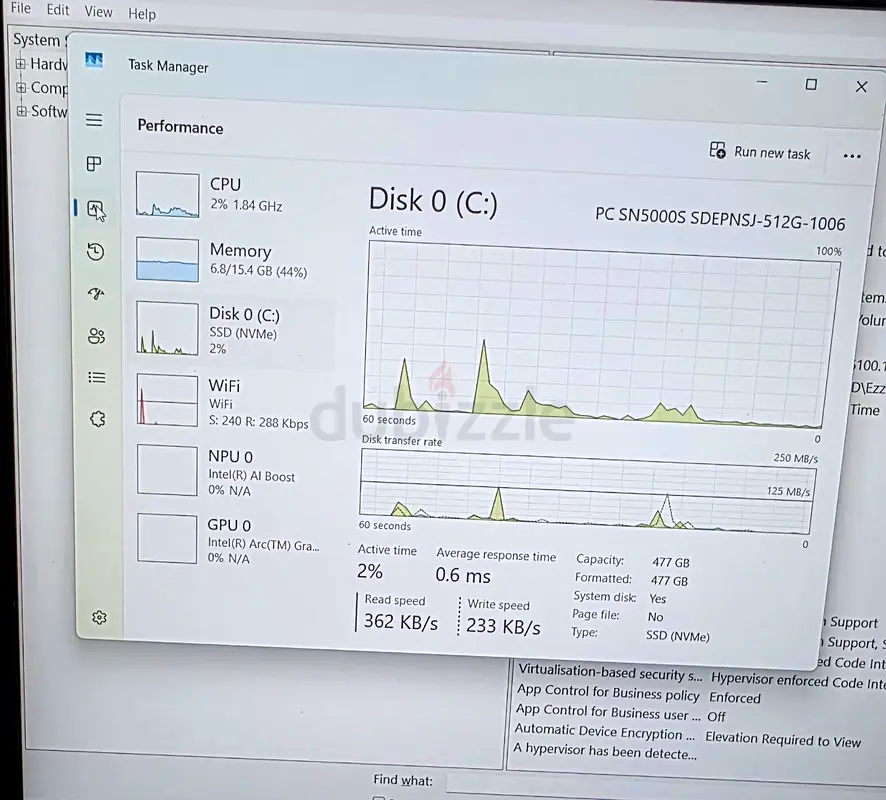Viewport: 886px width, 800px height.
Task: Select the 'Virtualisation-based security' row
Action: coord(701,676)
